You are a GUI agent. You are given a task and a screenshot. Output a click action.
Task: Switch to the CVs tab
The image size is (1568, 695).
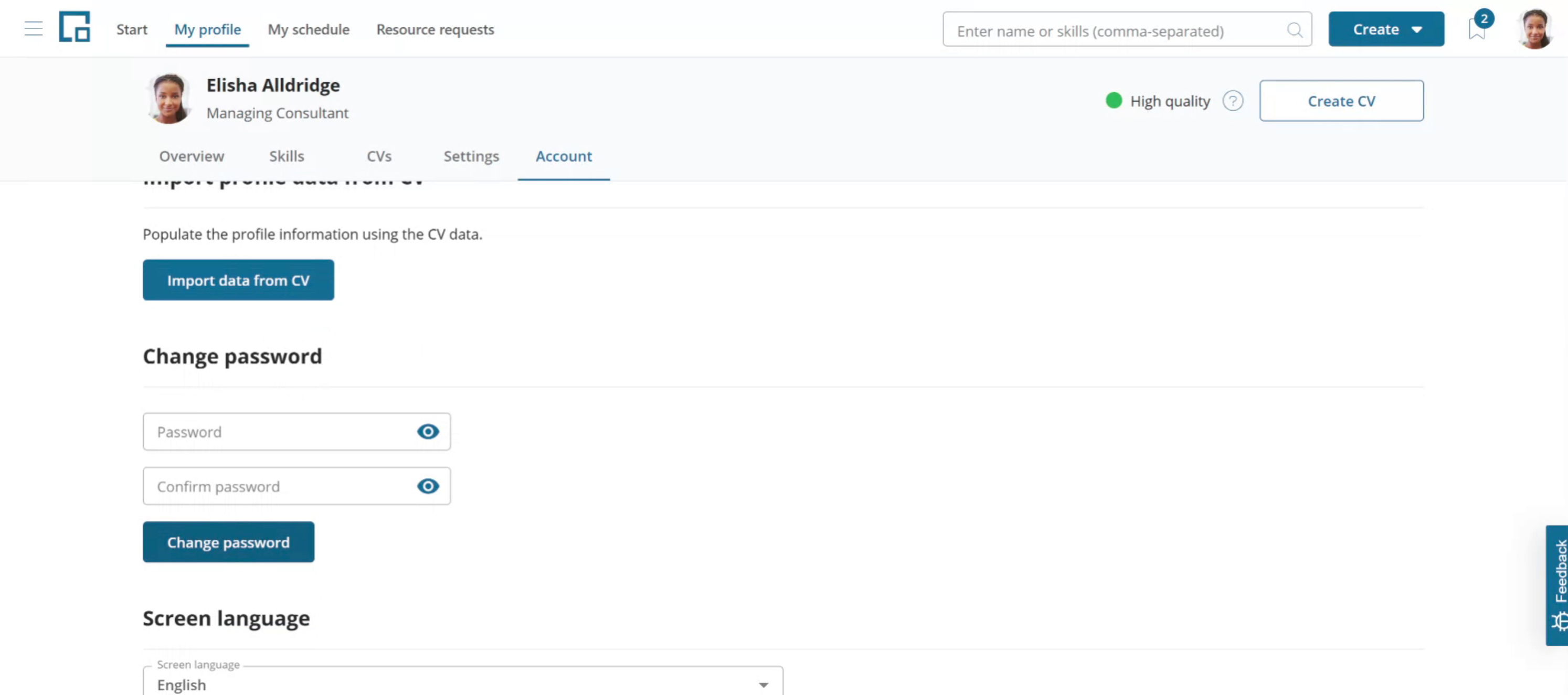click(378, 156)
